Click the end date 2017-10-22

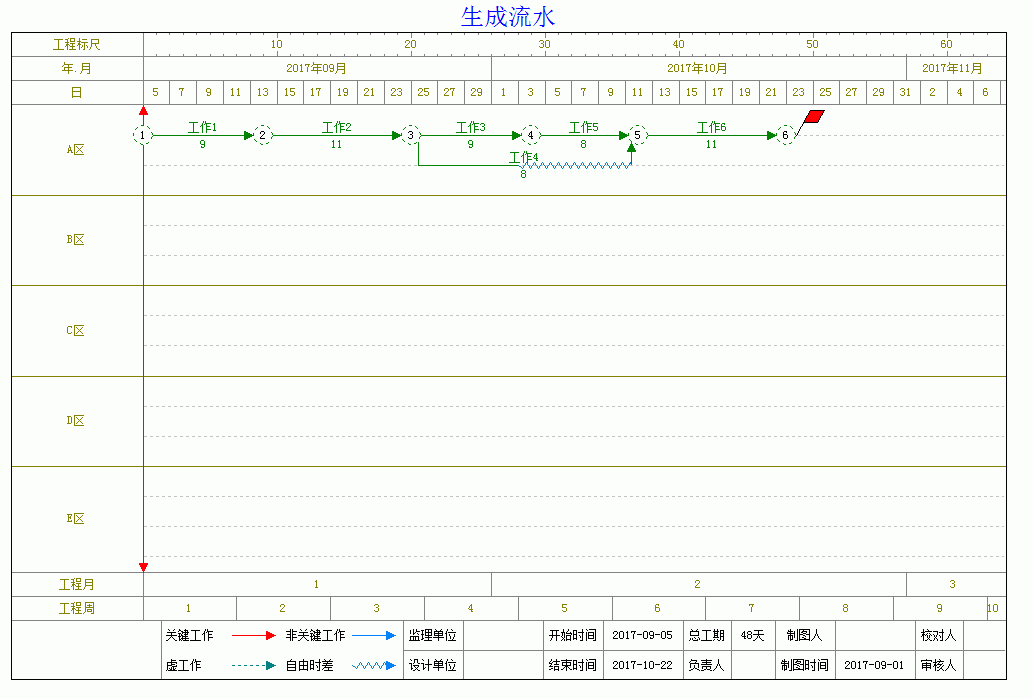tap(642, 665)
